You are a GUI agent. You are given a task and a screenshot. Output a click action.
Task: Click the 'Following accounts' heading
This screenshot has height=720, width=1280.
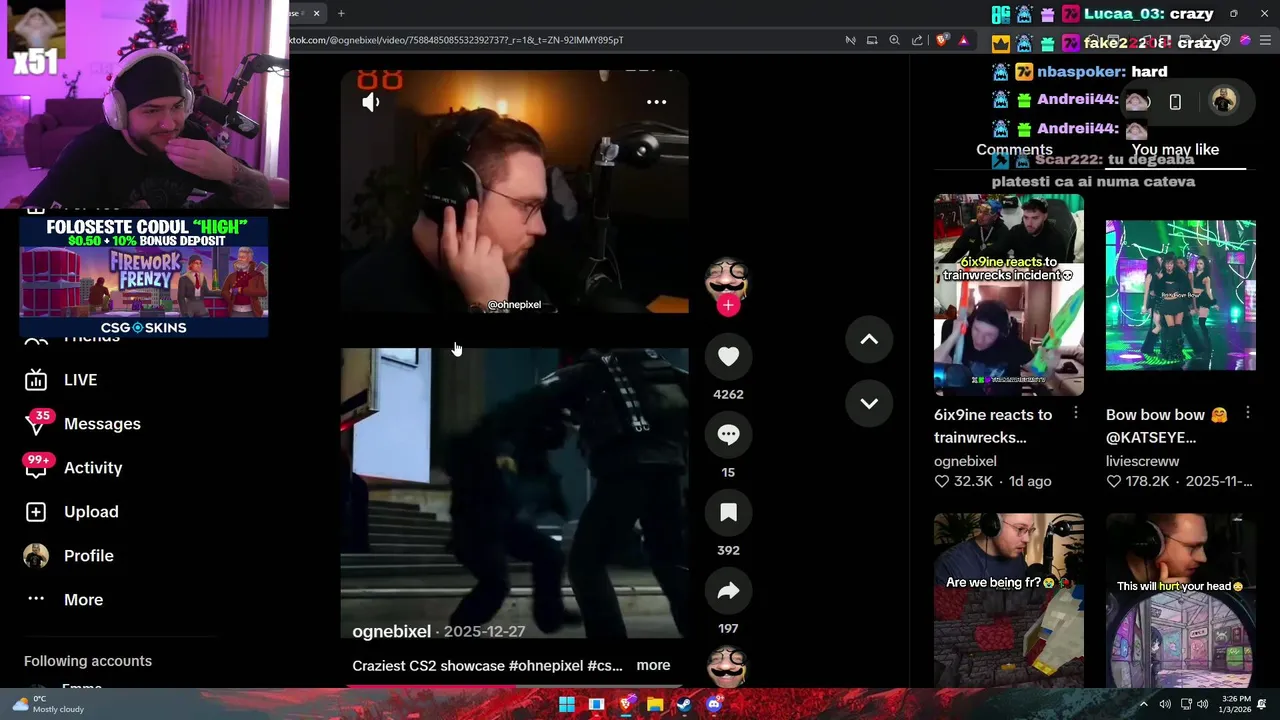click(88, 661)
